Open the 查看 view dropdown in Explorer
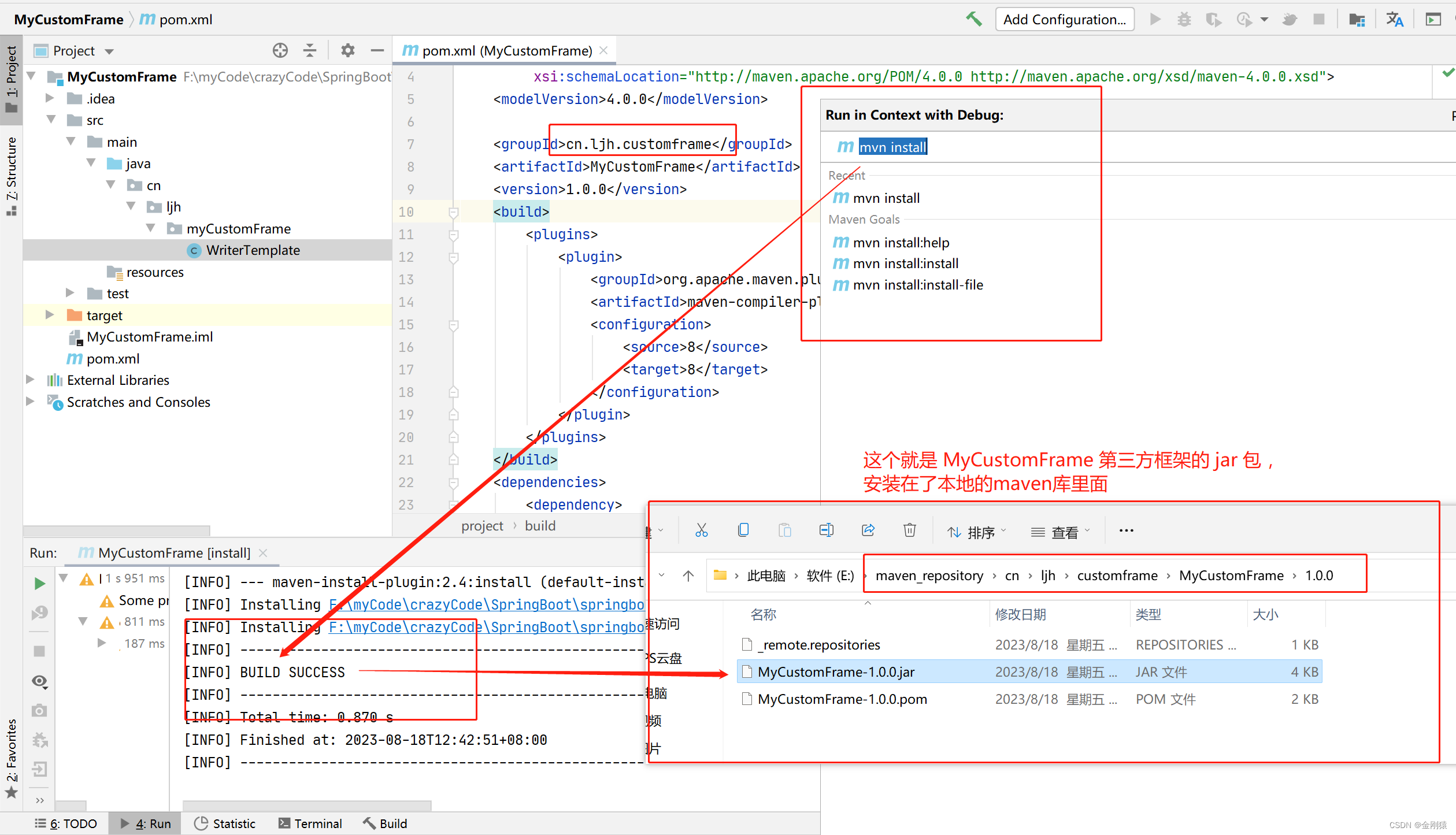Image resolution: width=1456 pixels, height=835 pixels. [x=1061, y=532]
